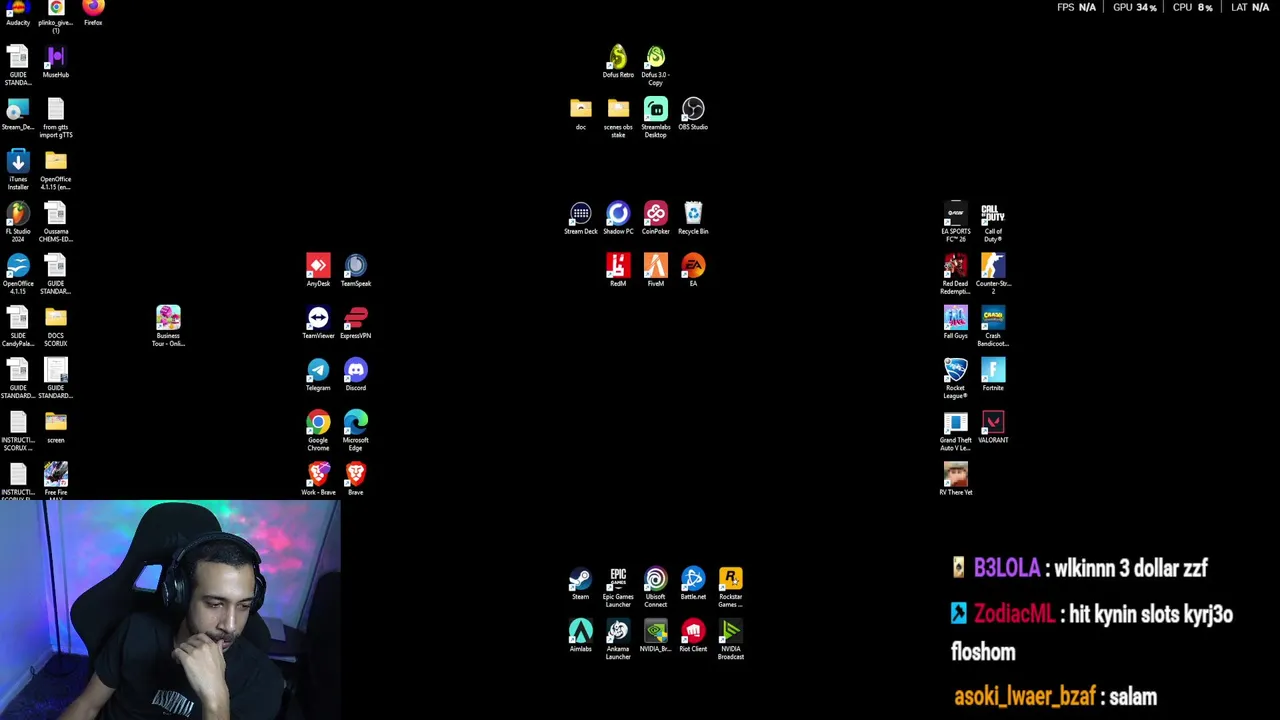Open OBS Studio shortcut
The width and height of the screenshot is (1280, 720).
point(693,114)
